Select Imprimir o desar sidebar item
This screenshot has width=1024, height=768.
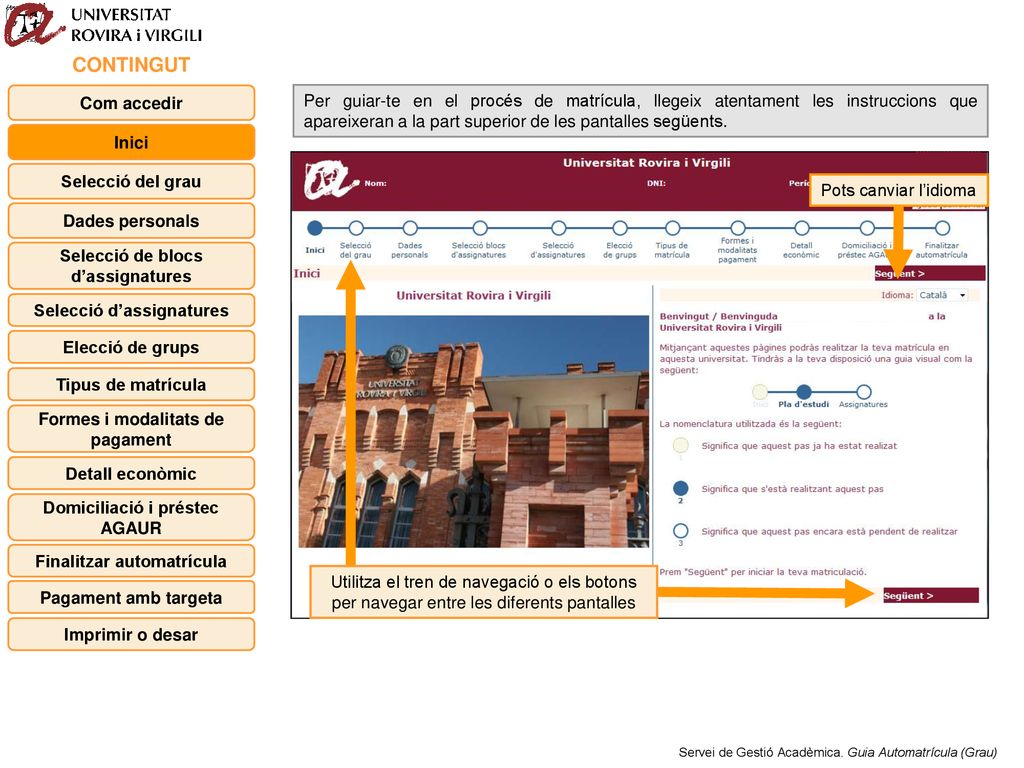(x=131, y=634)
